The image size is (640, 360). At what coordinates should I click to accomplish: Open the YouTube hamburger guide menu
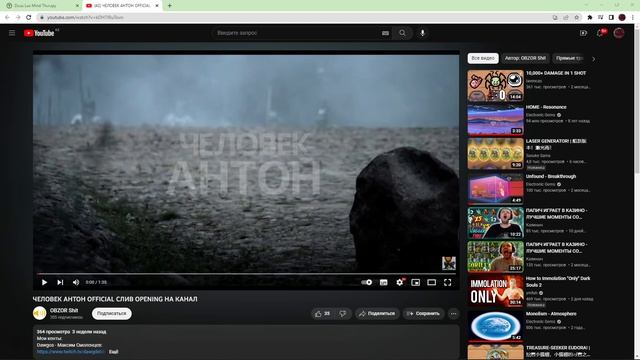tap(12, 33)
